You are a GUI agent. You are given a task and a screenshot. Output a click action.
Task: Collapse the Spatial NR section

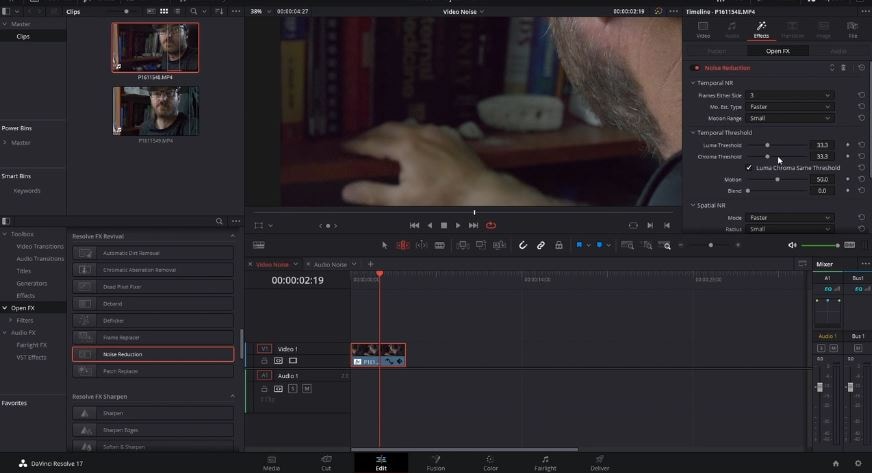(693, 205)
